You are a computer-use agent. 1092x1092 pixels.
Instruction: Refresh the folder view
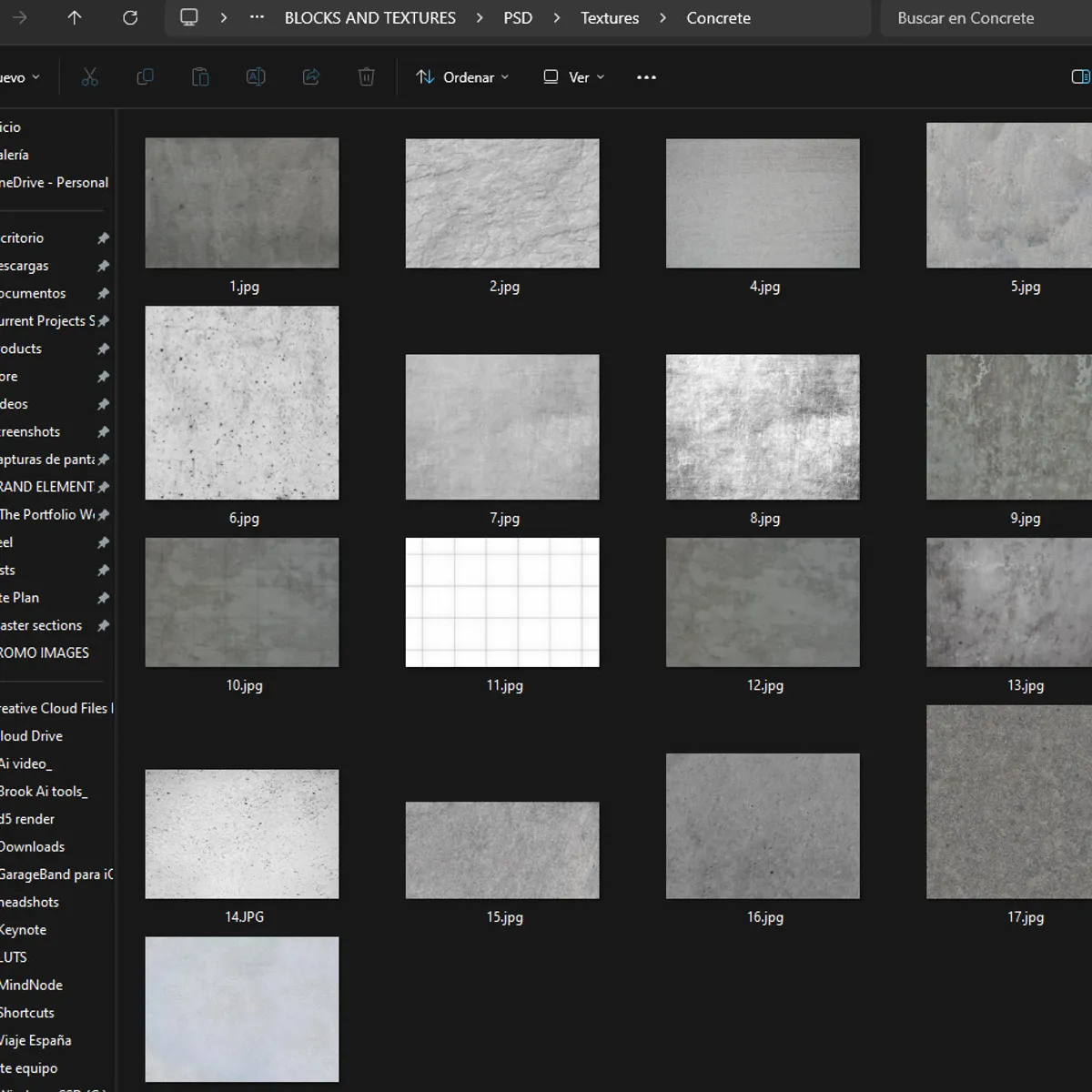[x=129, y=17]
